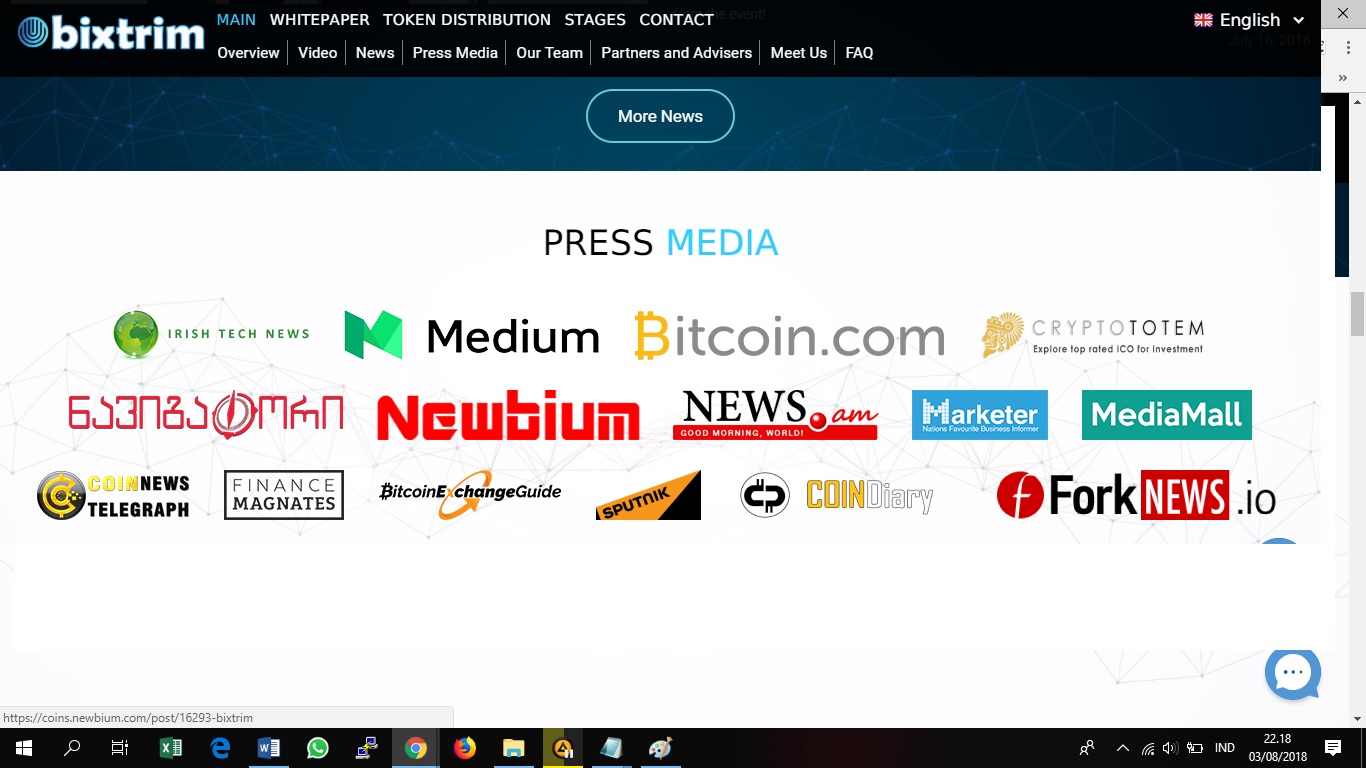The width and height of the screenshot is (1366, 768).
Task: Open File Explorer from the taskbar
Action: [x=514, y=748]
